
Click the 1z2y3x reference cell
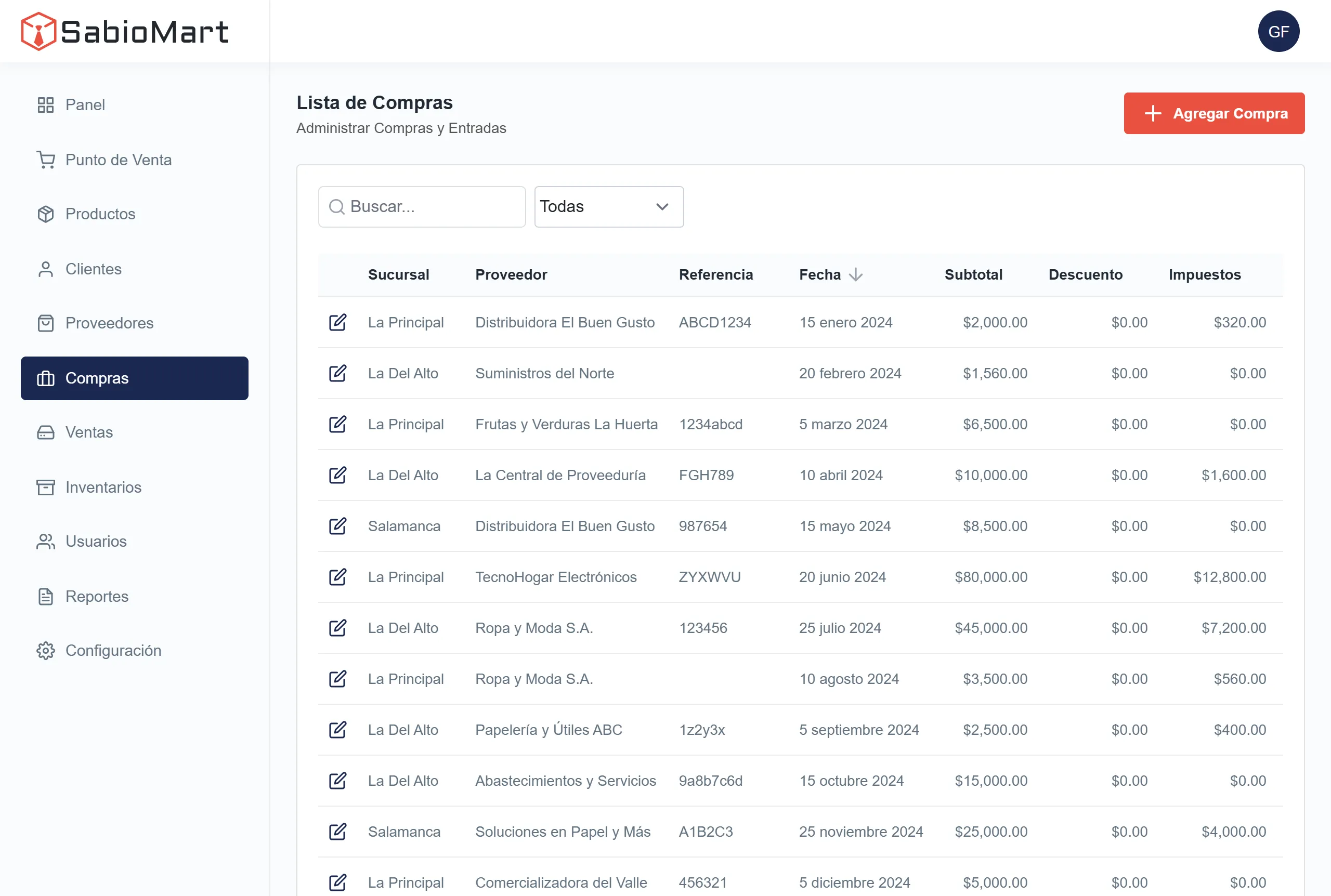[702, 730]
